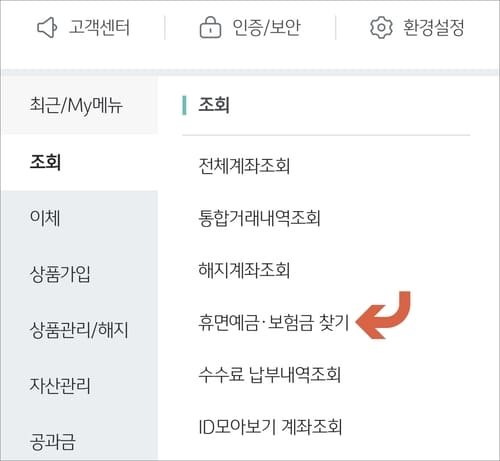Open the 고객센터 text link
Viewport: 500px width, 461px height.
99,27
